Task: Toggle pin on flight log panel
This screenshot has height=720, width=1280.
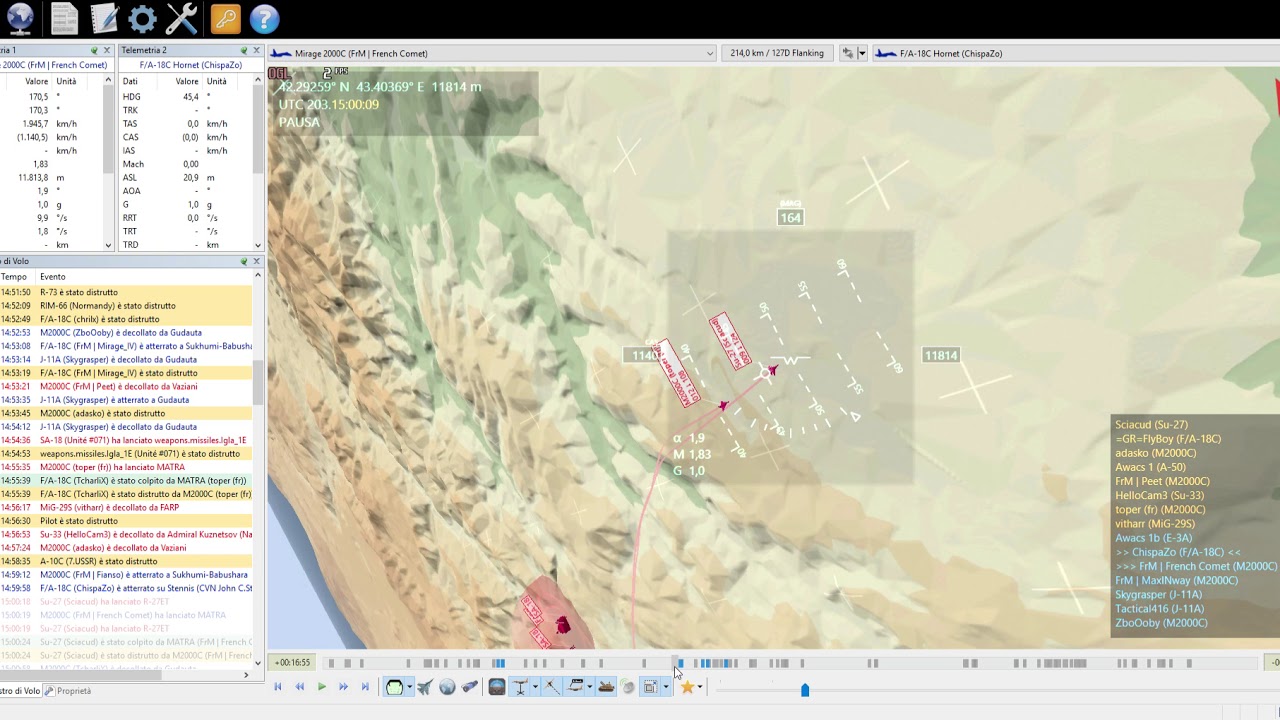Action: coord(243,261)
